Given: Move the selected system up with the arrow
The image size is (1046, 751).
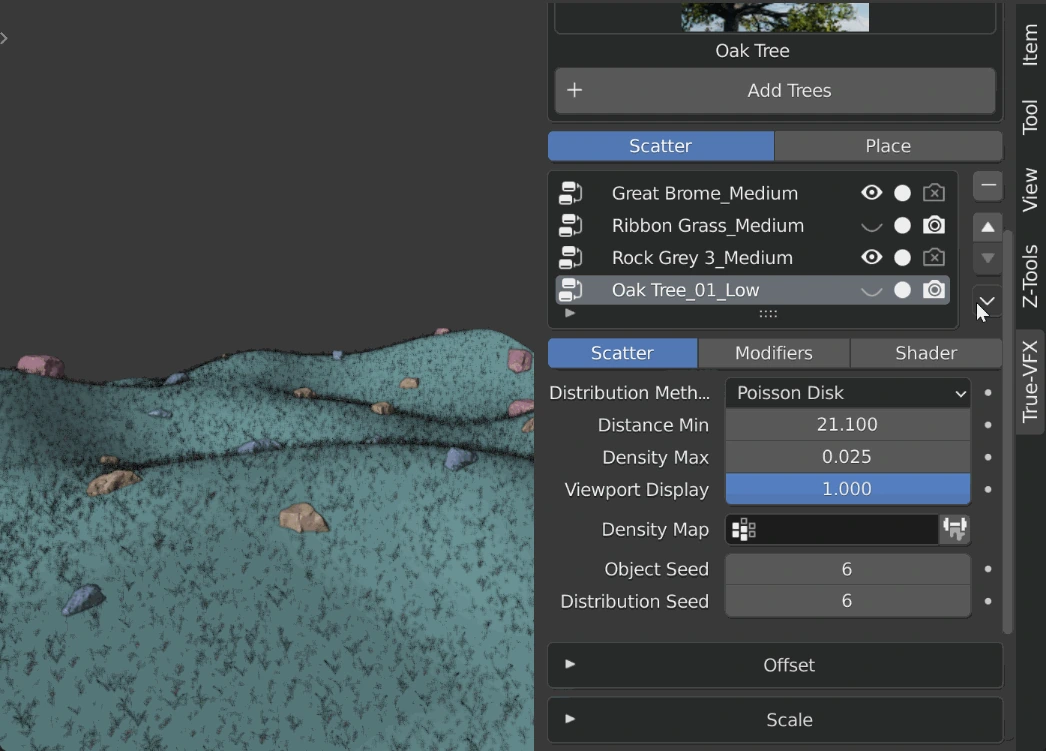Looking at the screenshot, I should click(987, 227).
